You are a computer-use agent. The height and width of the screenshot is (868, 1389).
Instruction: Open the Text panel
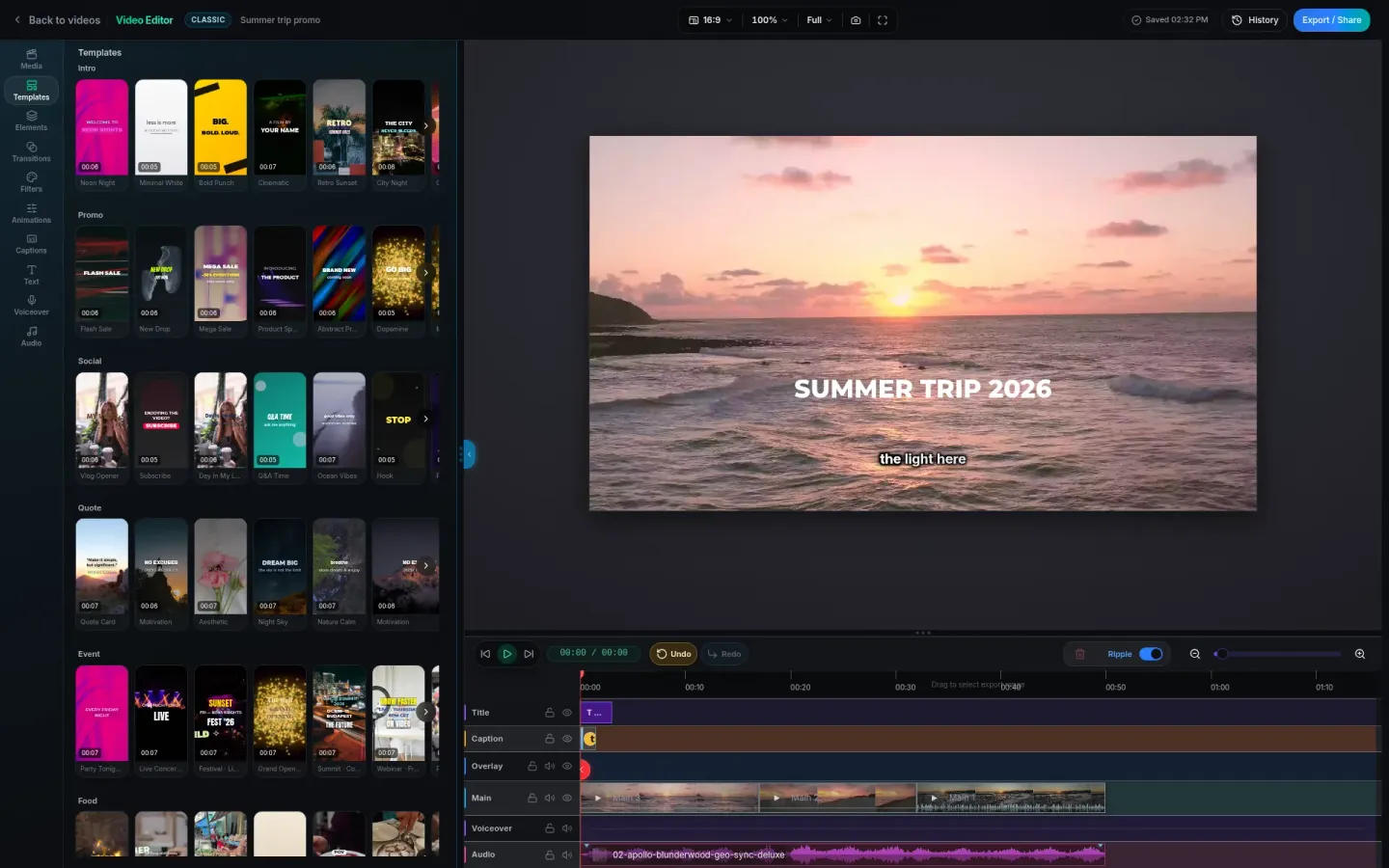click(x=31, y=275)
